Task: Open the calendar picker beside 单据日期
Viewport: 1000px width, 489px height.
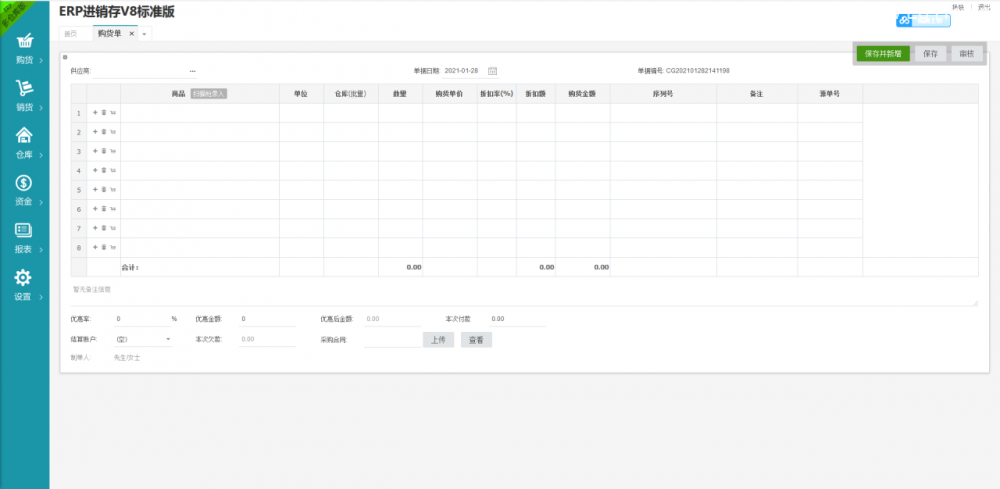Action: 492,71
